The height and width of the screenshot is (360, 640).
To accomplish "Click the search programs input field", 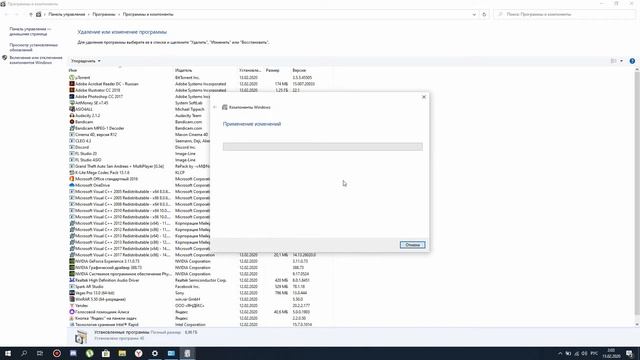I will pos(564,14).
